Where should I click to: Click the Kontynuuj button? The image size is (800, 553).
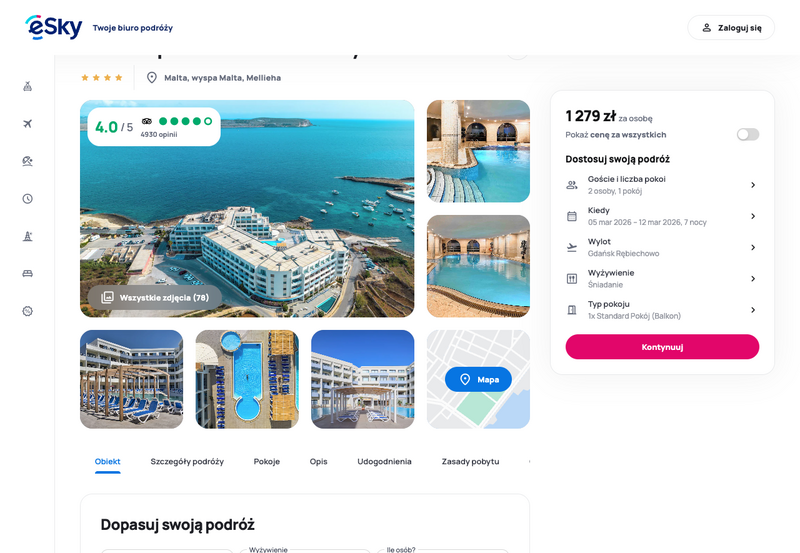click(662, 347)
